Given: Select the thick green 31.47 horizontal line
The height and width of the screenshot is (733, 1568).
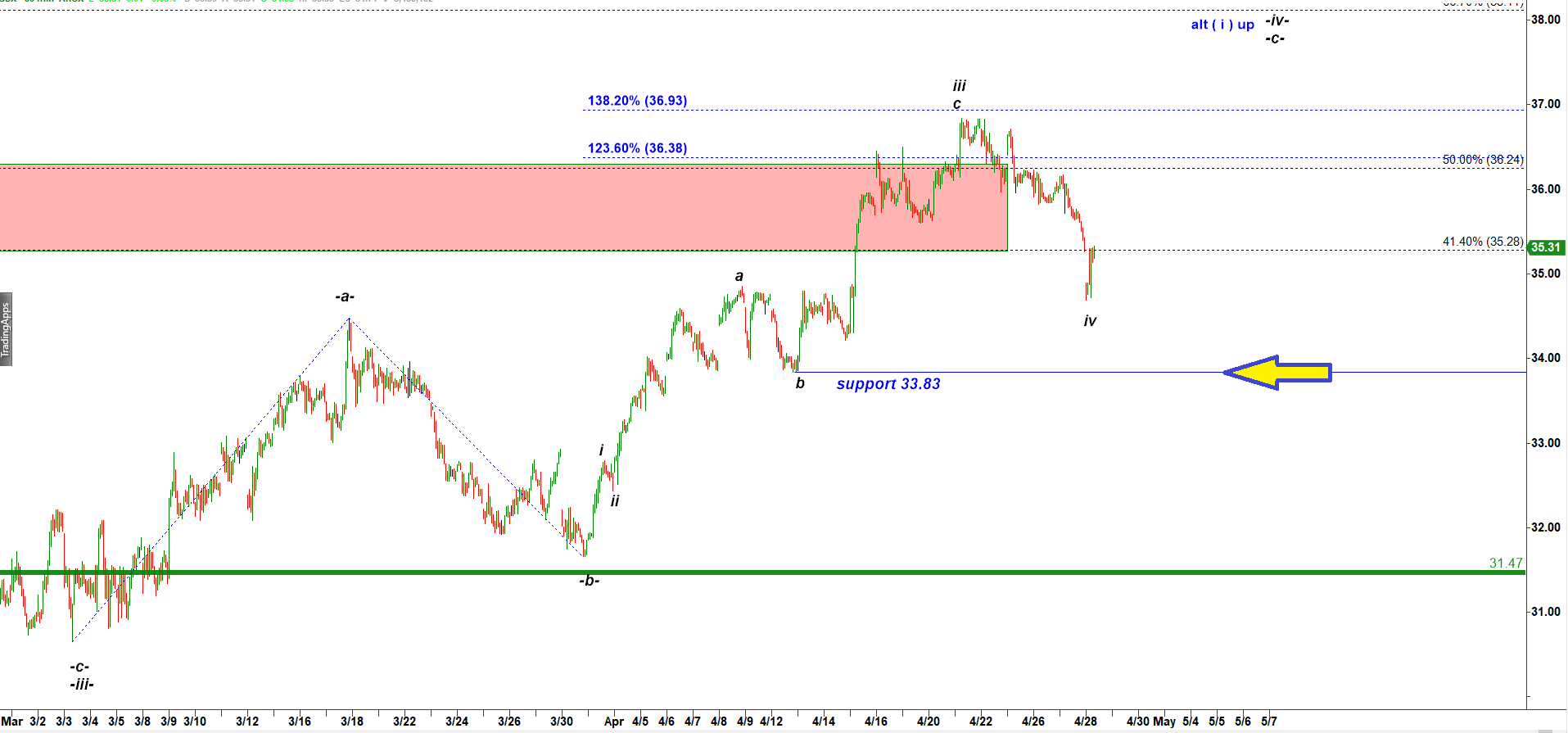Looking at the screenshot, I should (x=737, y=572).
